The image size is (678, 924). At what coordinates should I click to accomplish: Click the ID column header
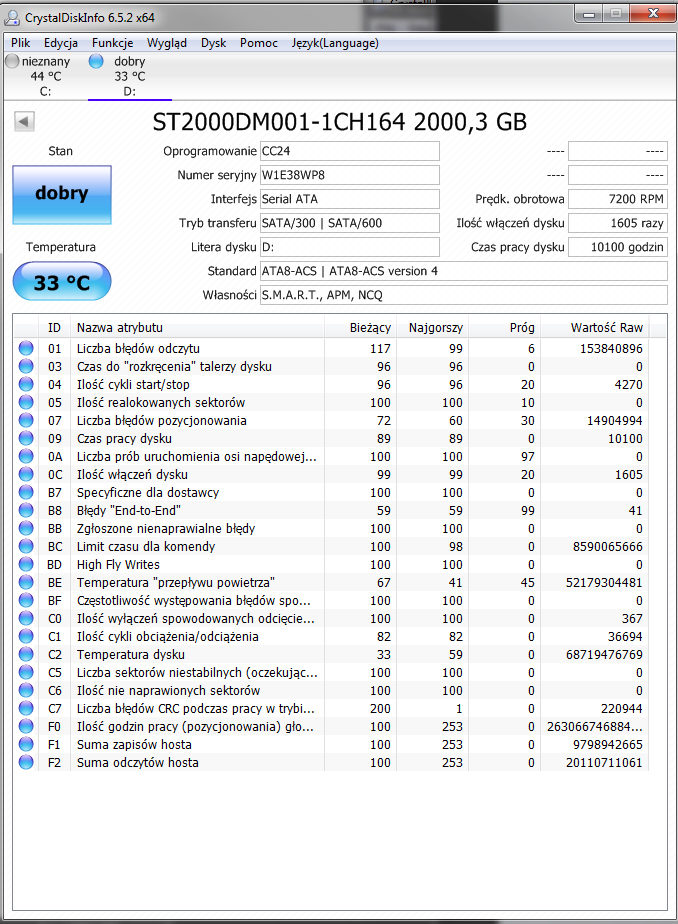(x=54, y=328)
